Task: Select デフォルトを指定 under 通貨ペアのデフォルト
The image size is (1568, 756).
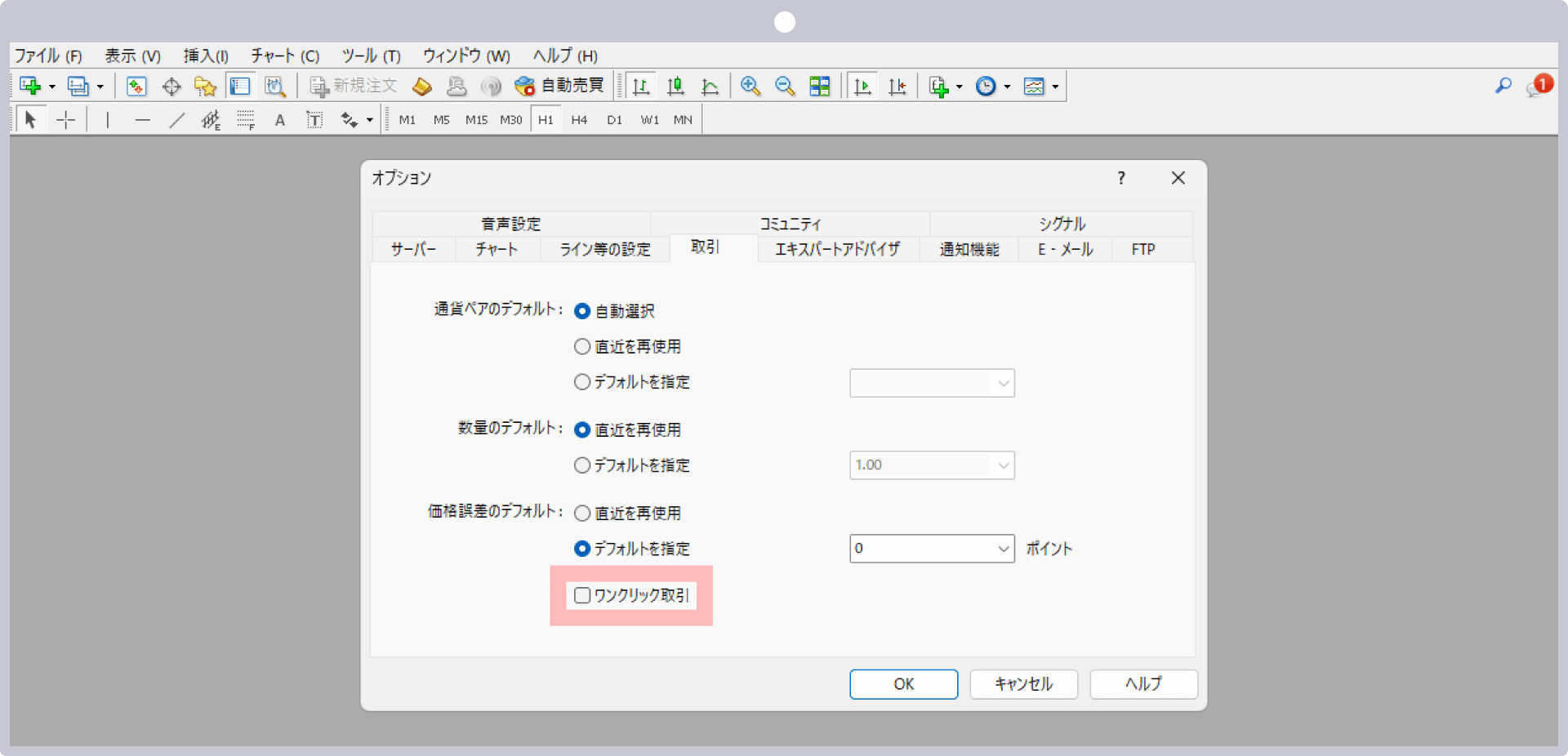Action: point(631,382)
